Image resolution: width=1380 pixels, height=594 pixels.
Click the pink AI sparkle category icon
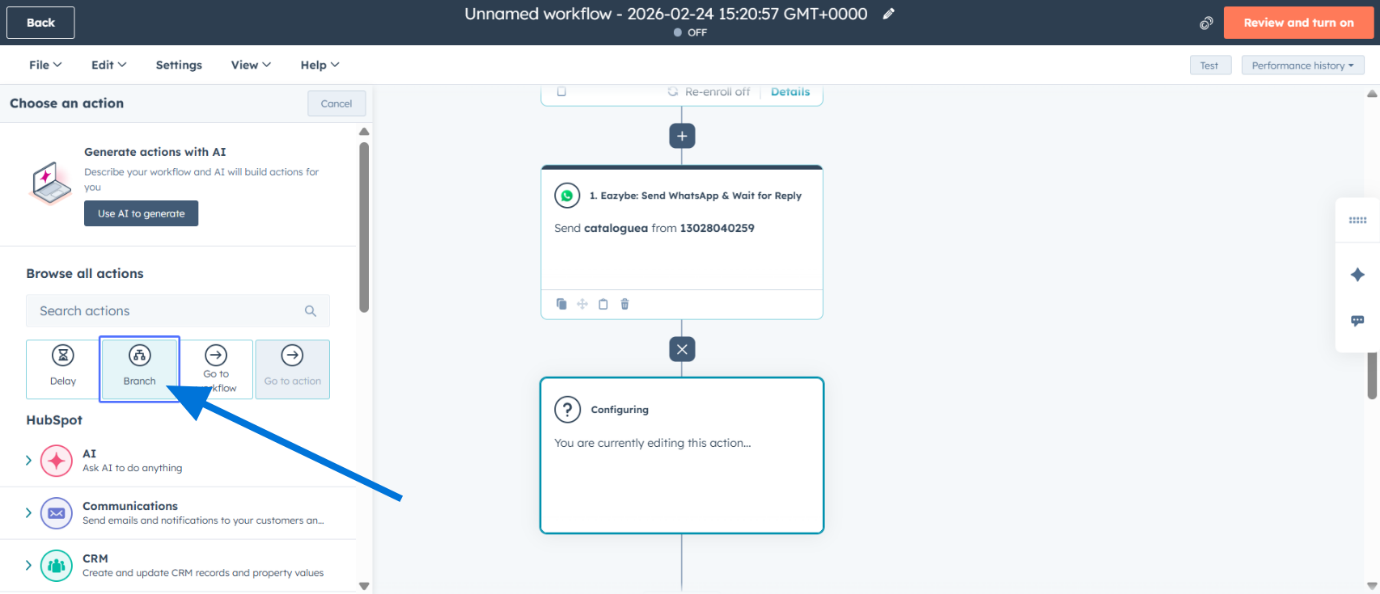(56, 461)
